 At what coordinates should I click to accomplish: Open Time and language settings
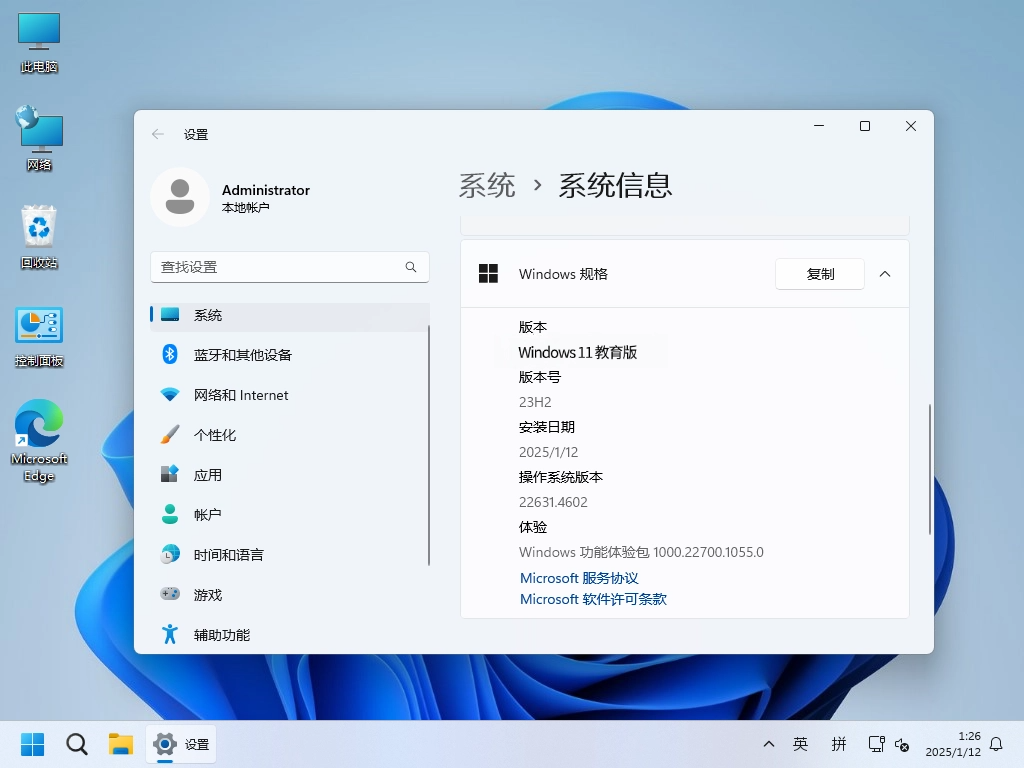pyautogui.click(x=228, y=555)
